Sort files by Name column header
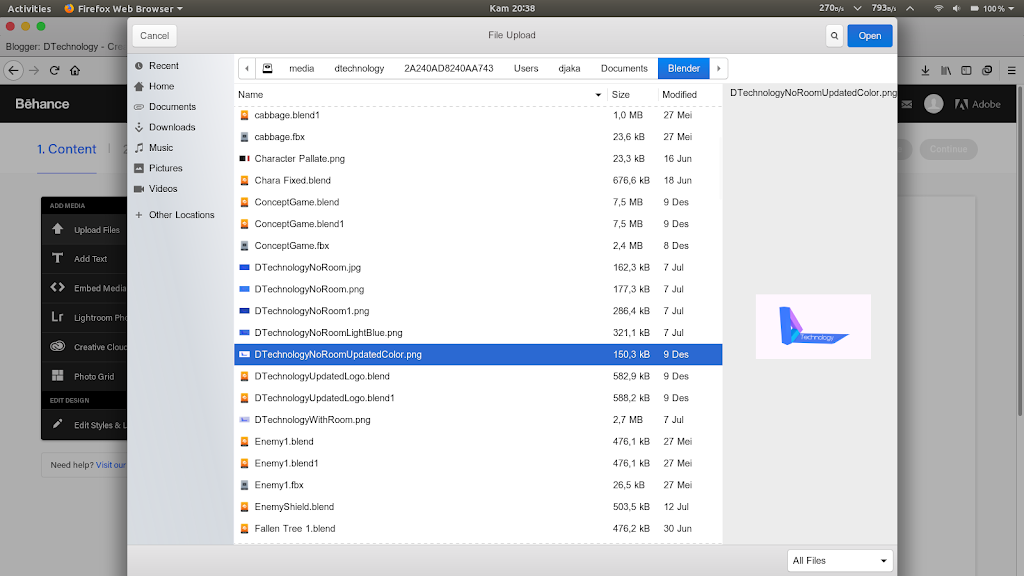Screen dimensions: 1024x576 [420, 95]
